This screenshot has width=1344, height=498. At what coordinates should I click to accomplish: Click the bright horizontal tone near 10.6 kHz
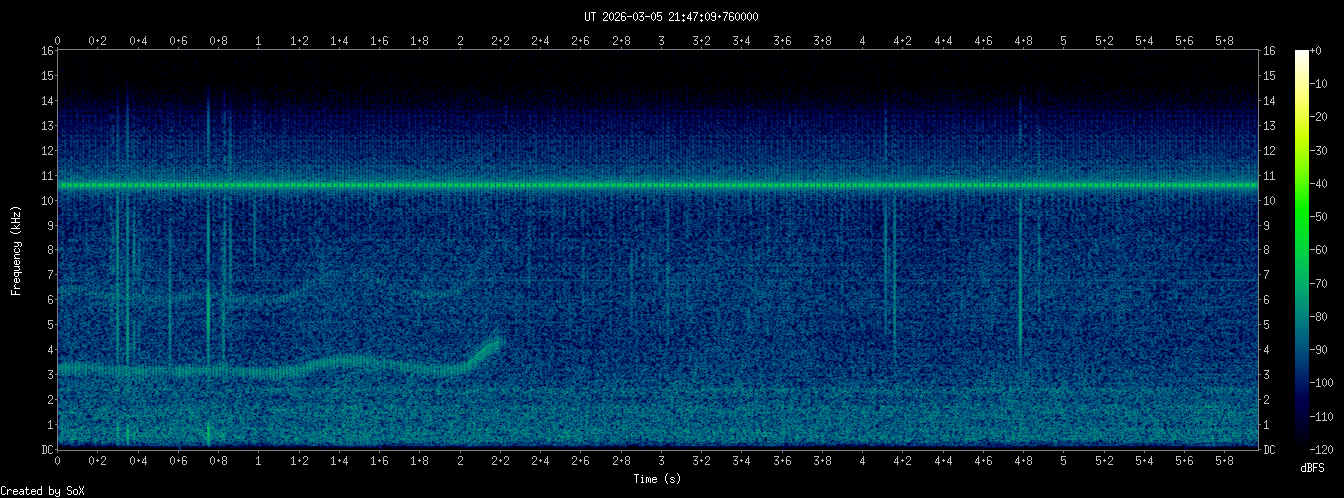[660, 186]
